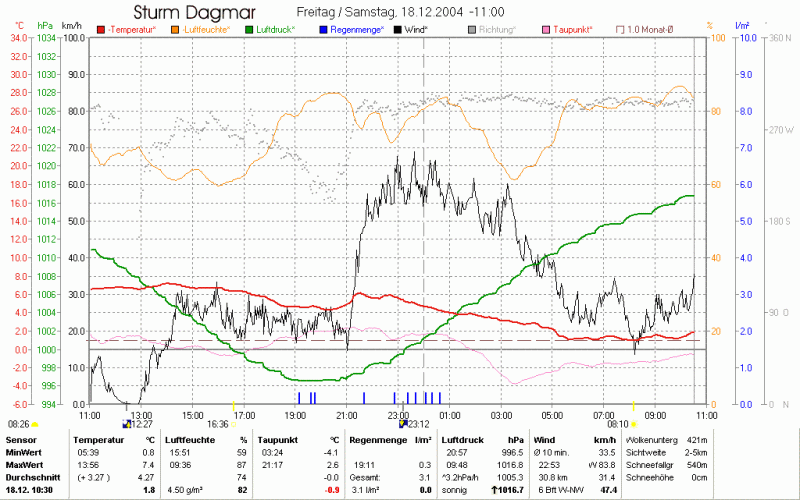Click the rain time entry 19:11

pos(364,465)
